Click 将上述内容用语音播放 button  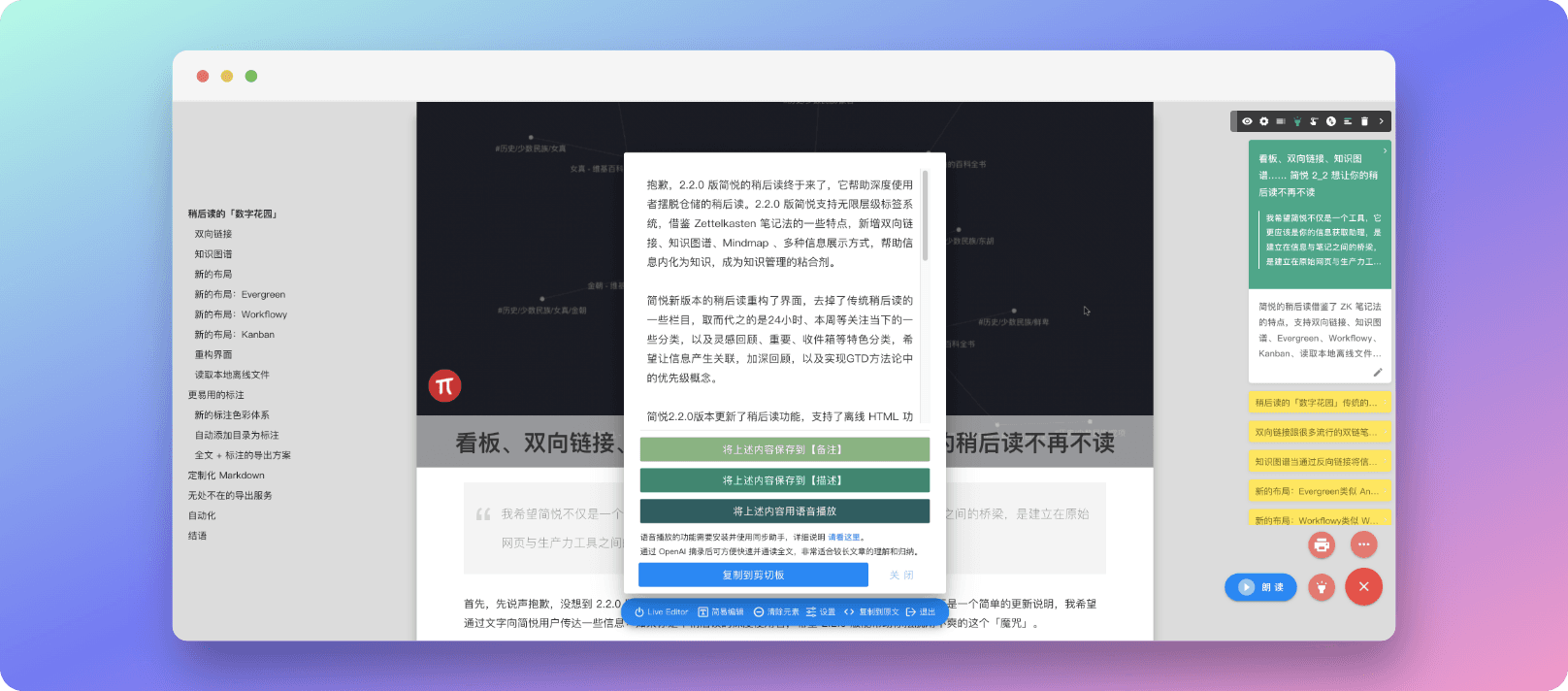(784, 510)
